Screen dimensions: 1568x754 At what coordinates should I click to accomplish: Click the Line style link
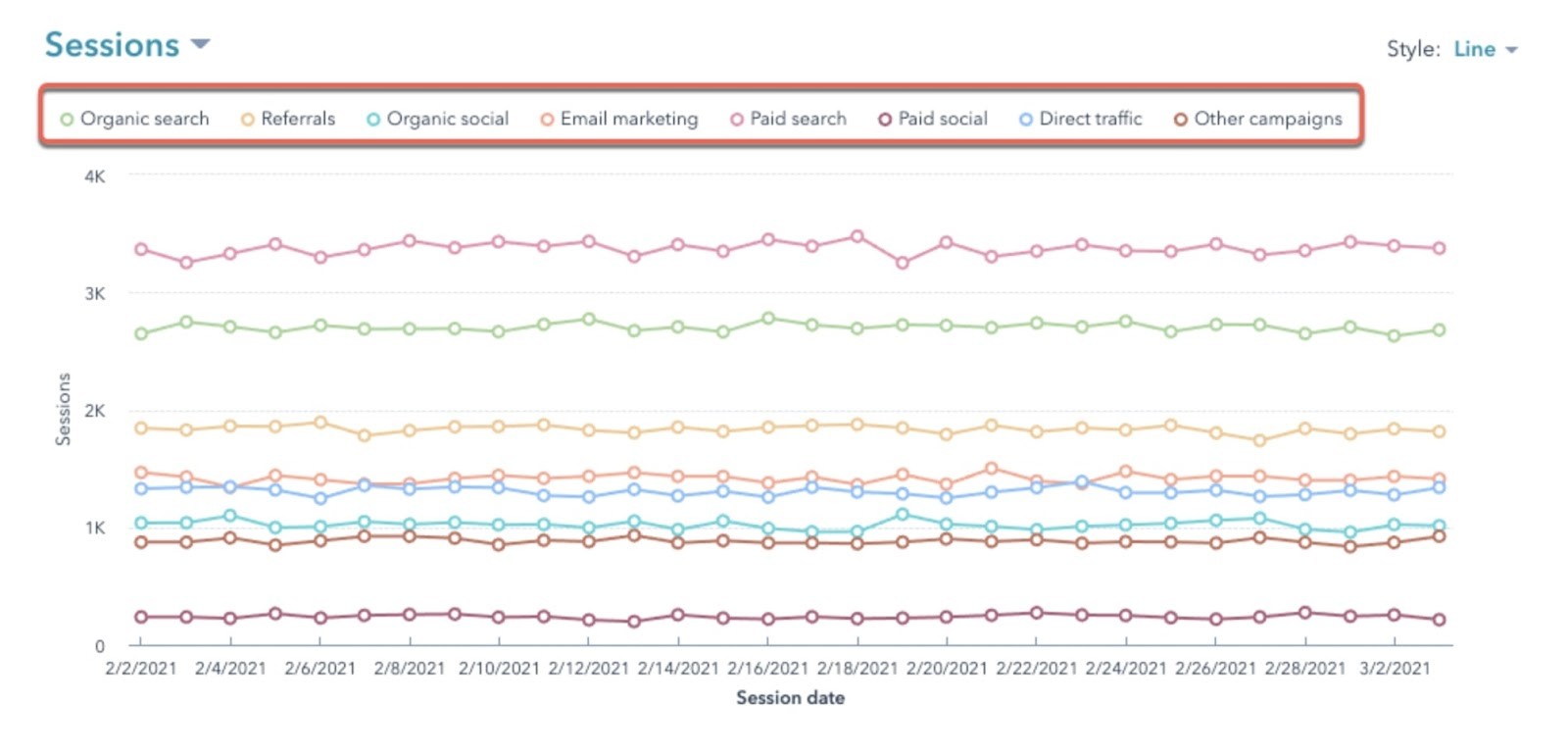[1474, 49]
